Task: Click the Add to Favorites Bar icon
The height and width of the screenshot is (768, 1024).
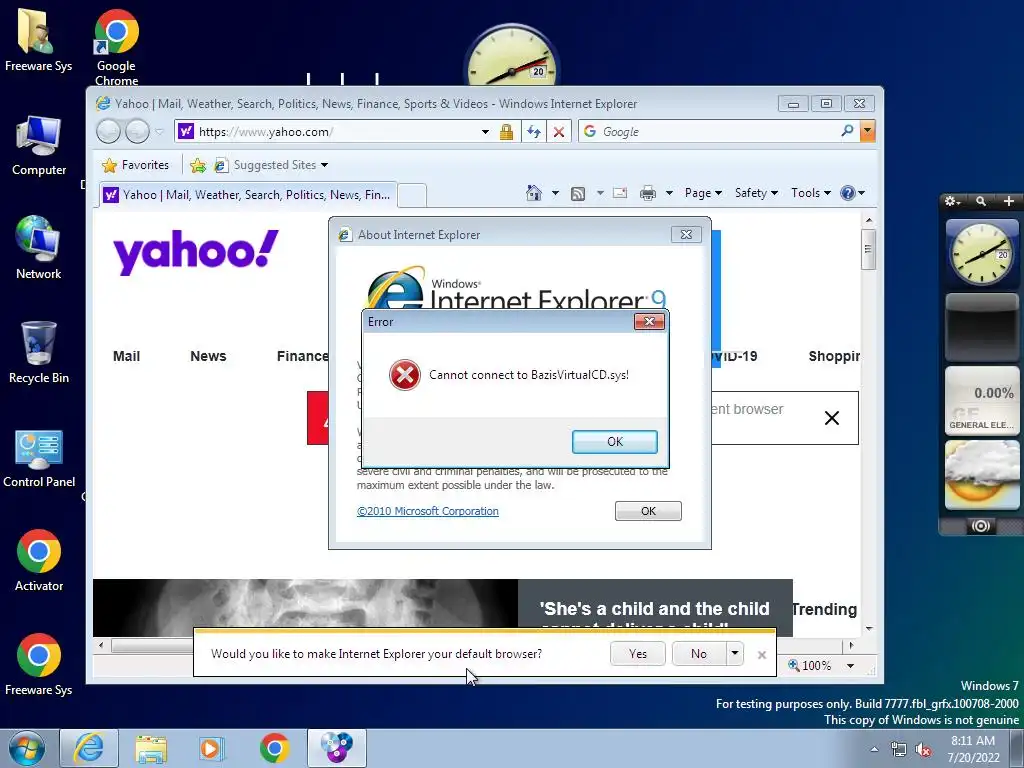Action: pyautogui.click(x=197, y=165)
